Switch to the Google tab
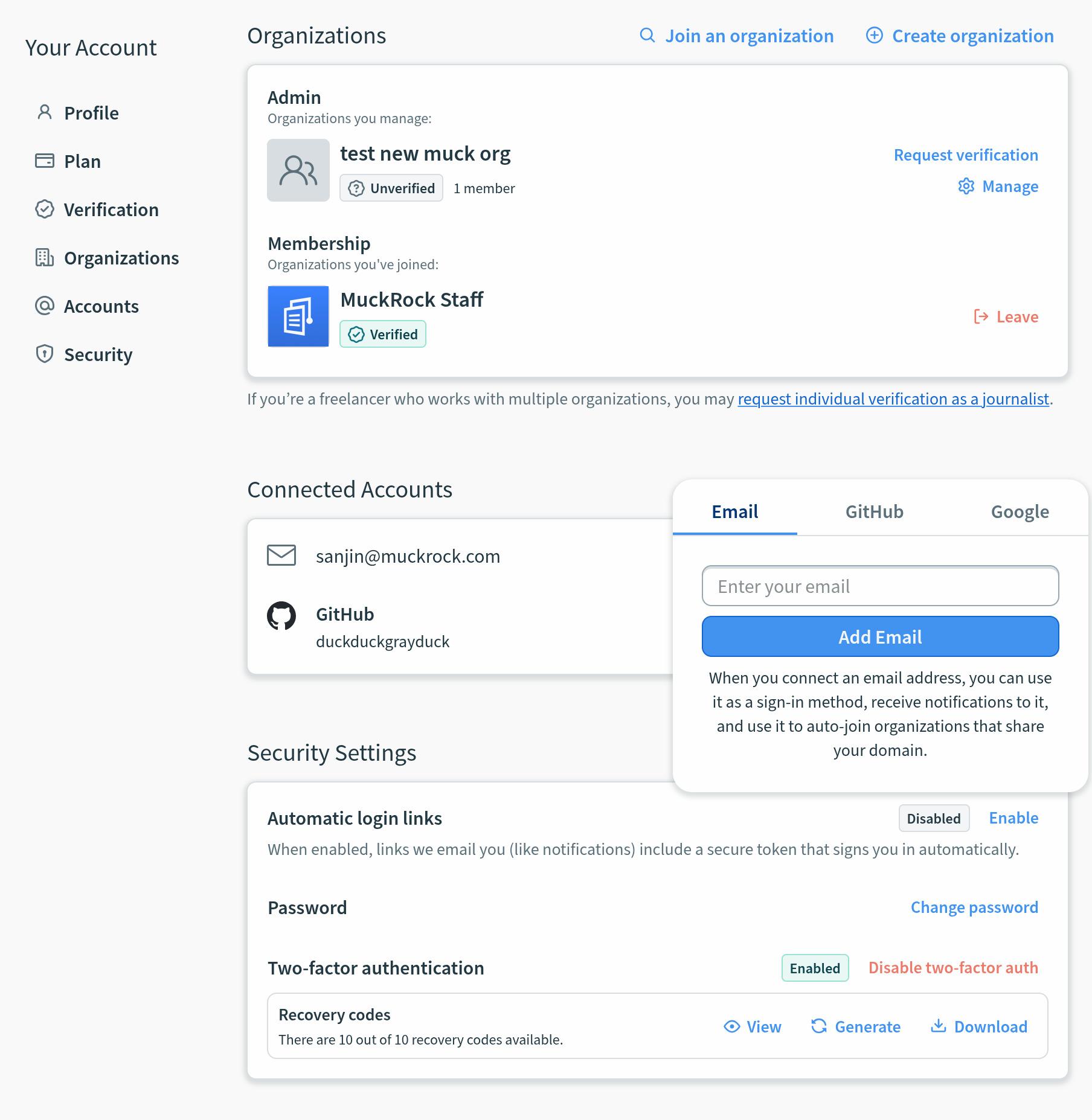Screen dimensions: 1092x1120 (x=1020, y=512)
